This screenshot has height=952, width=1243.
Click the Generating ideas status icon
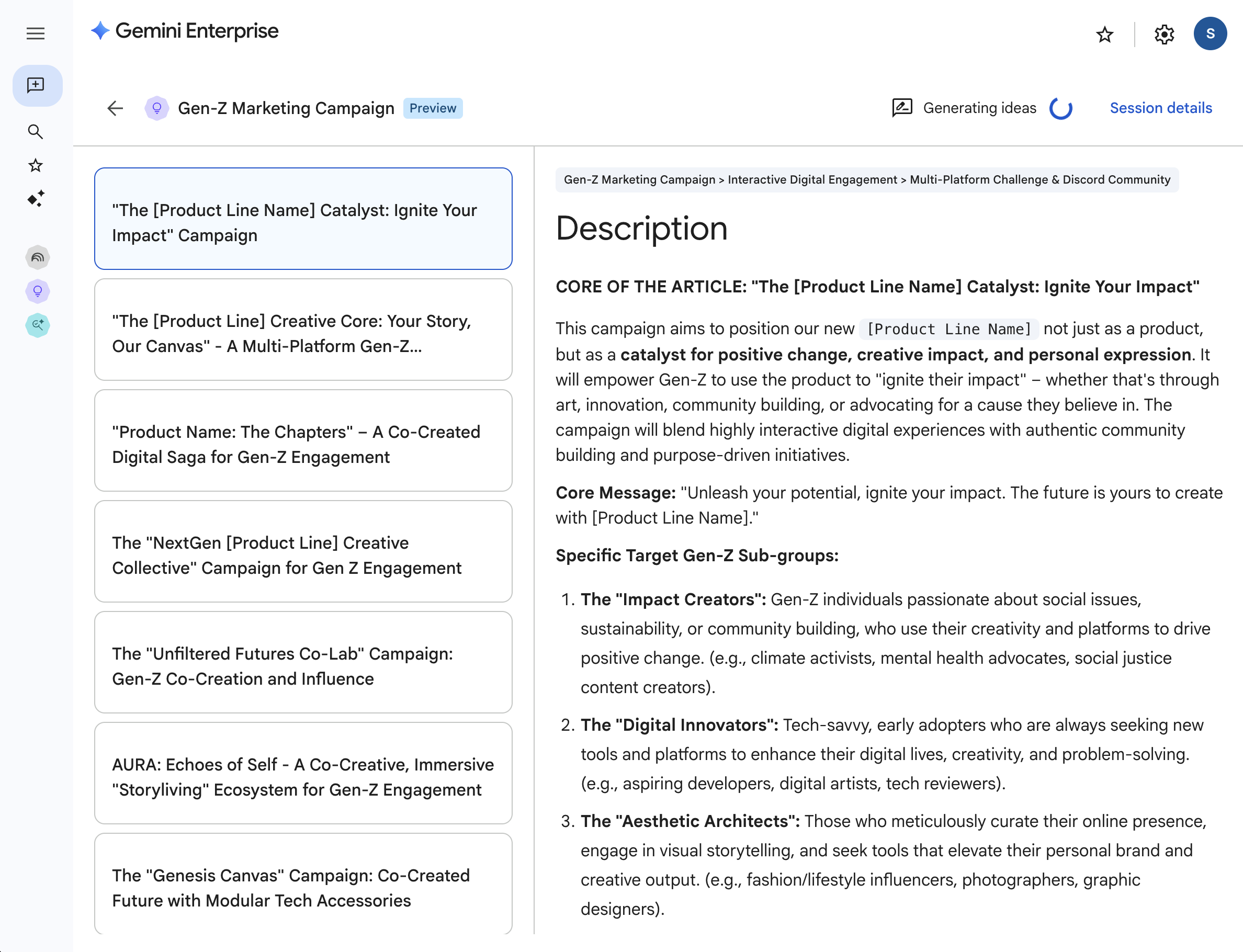(902, 108)
